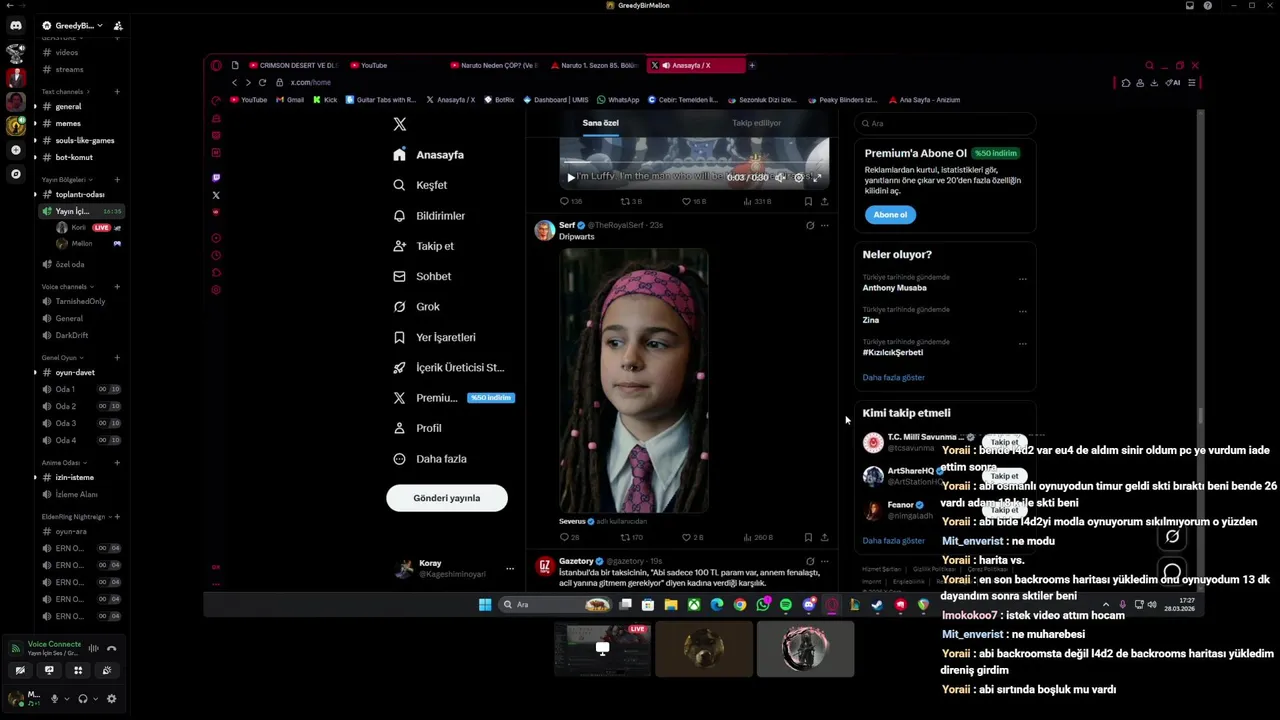Switch to CRIMSON DESERT browser tab
1280x720 pixels.
(292, 65)
